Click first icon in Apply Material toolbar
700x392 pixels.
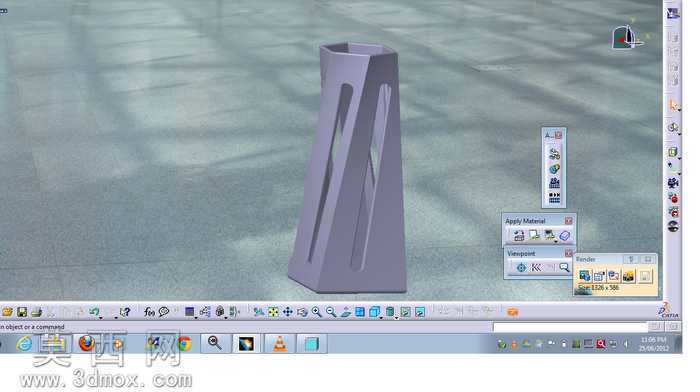coord(519,235)
